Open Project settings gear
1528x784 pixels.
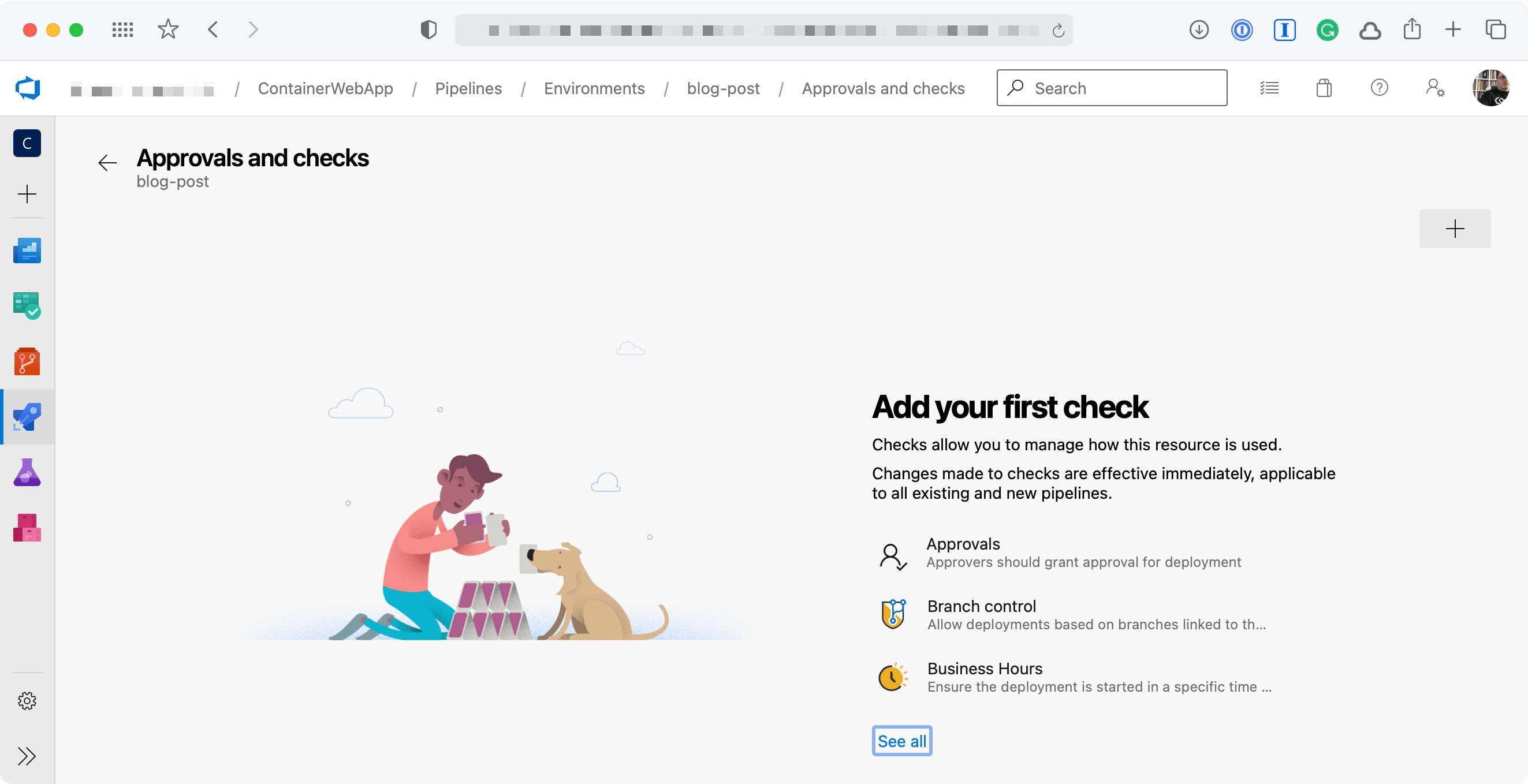point(27,701)
